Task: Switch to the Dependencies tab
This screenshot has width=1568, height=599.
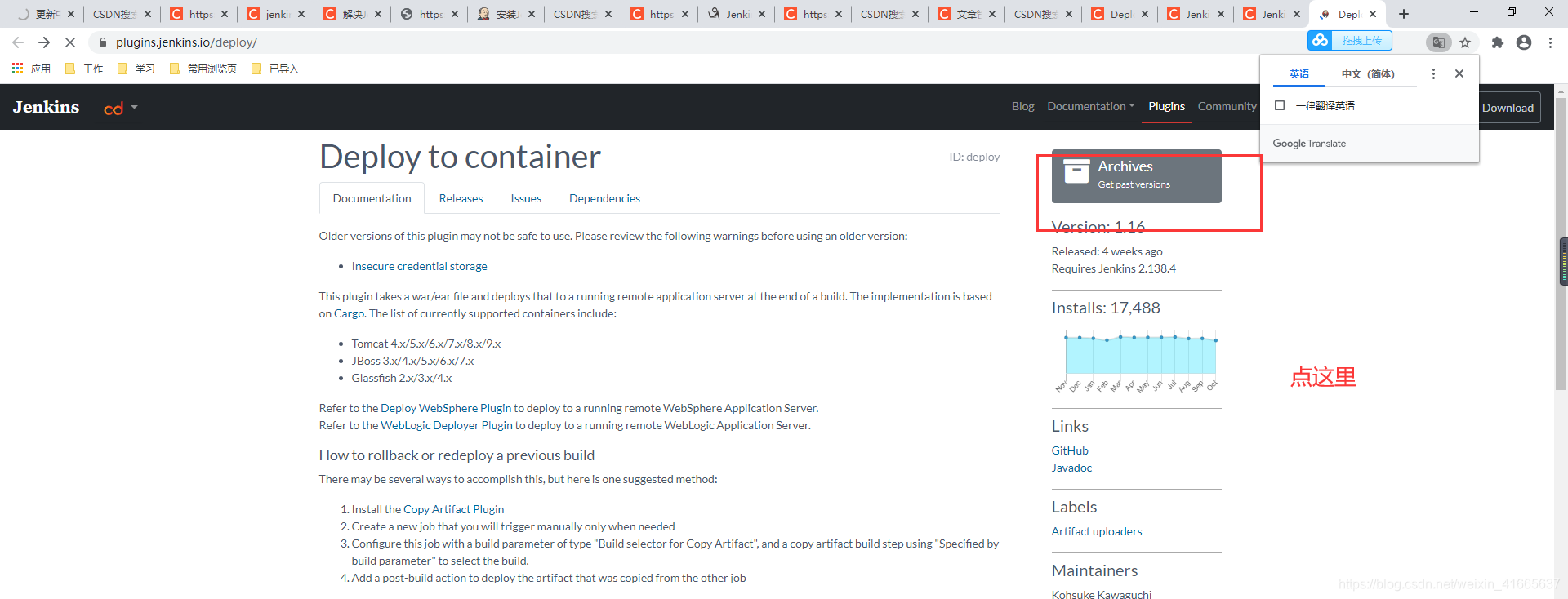Action: 604,198
